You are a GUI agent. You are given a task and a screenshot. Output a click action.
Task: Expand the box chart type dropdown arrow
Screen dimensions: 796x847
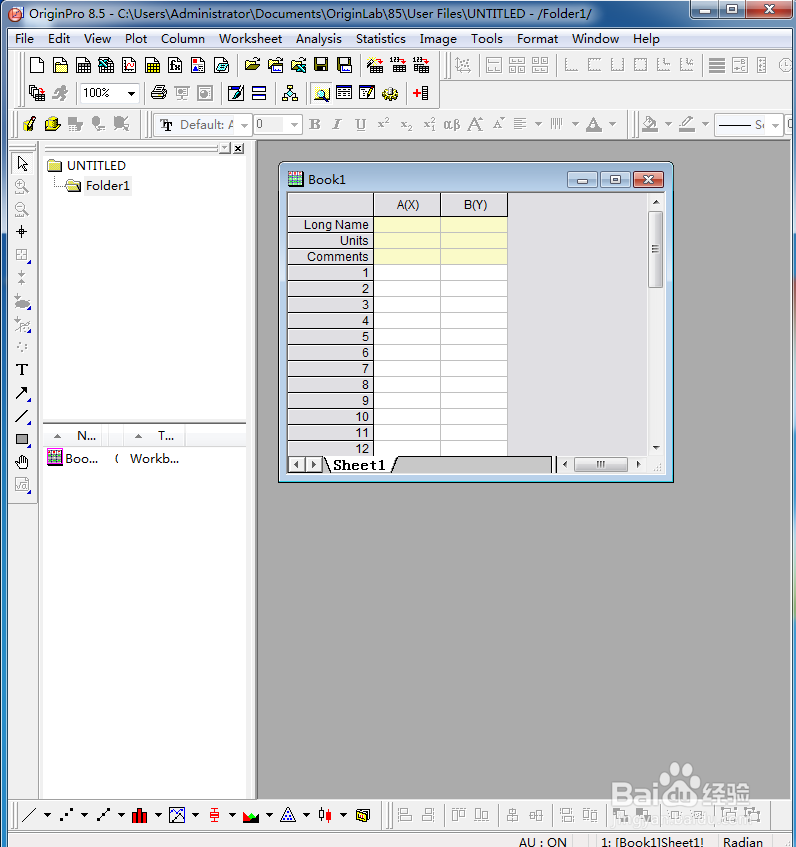[232, 815]
